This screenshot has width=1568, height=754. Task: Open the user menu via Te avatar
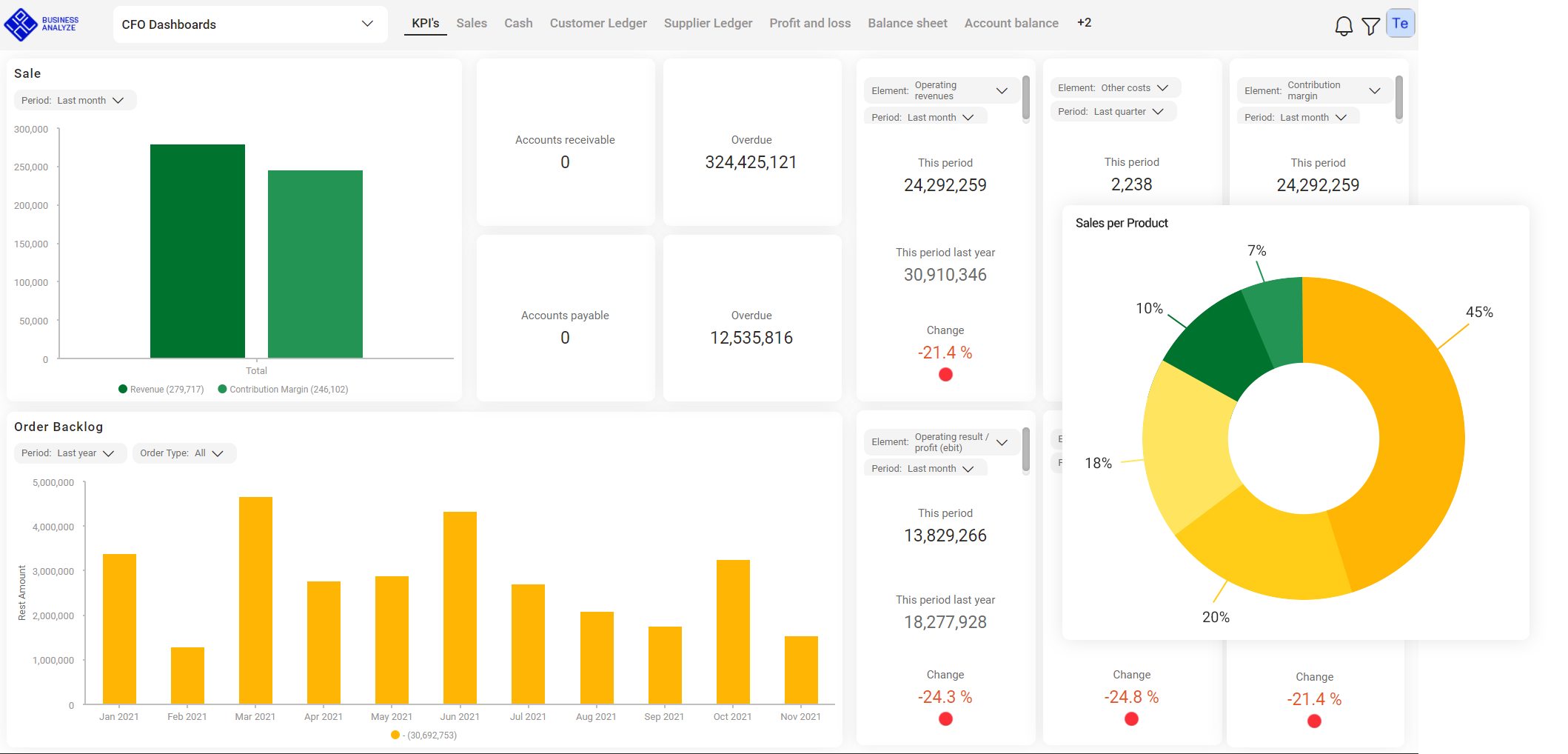(x=1399, y=23)
